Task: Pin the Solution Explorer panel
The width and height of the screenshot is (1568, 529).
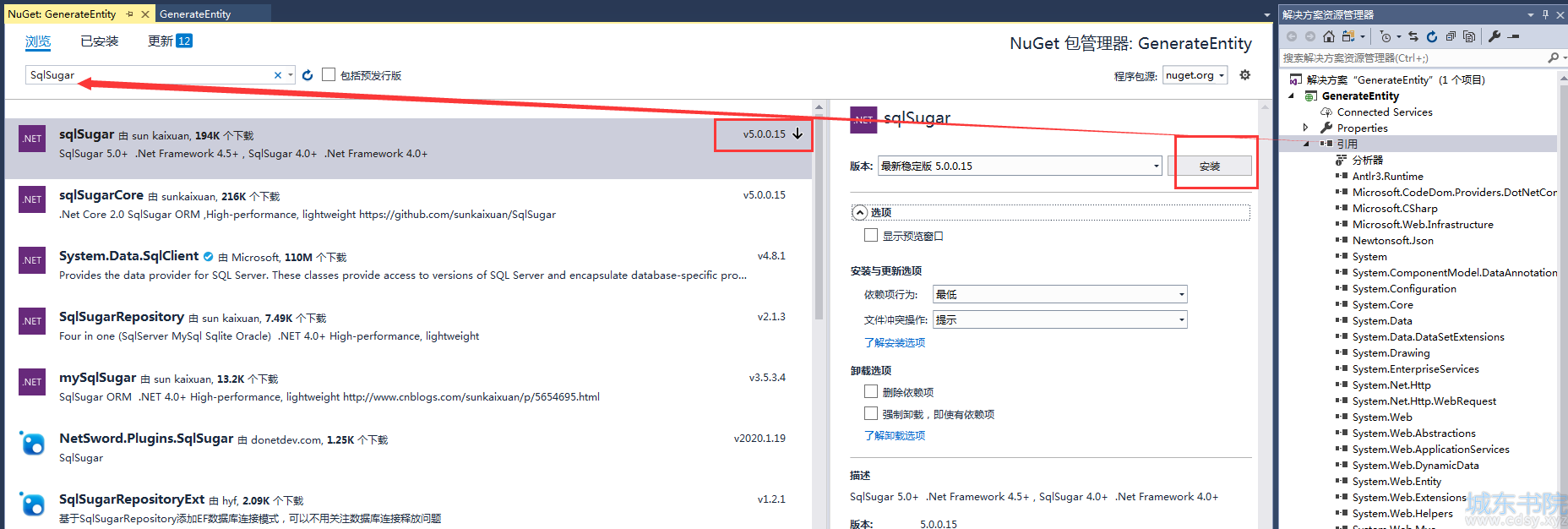Action: click(x=1546, y=14)
